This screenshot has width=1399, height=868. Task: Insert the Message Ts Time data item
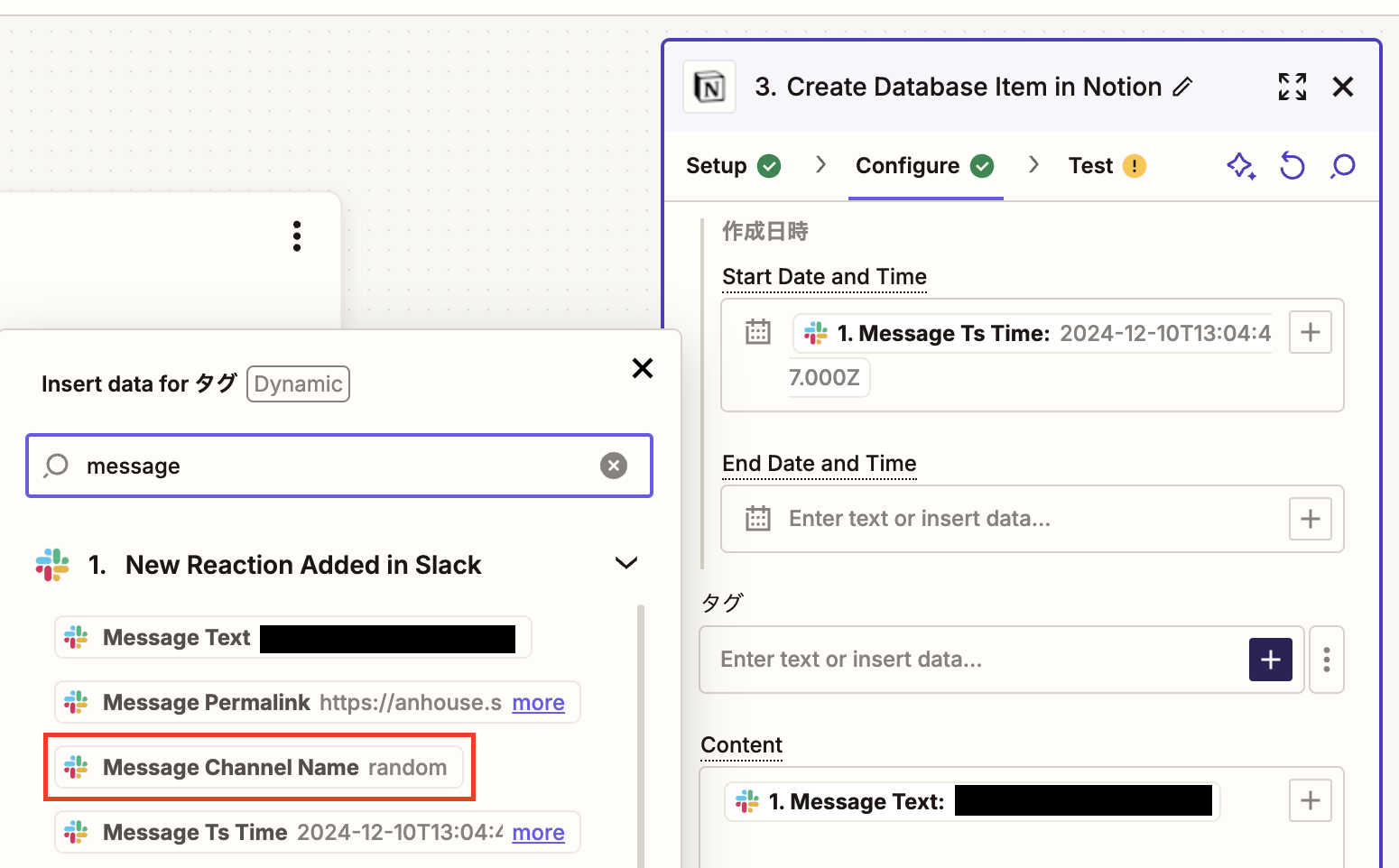pyautogui.click(x=318, y=832)
